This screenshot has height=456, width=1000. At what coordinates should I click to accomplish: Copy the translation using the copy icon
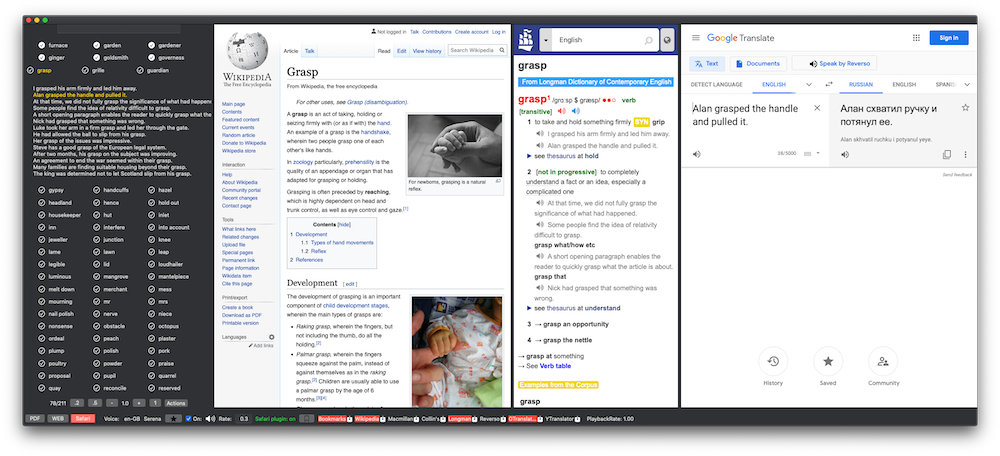click(946, 155)
